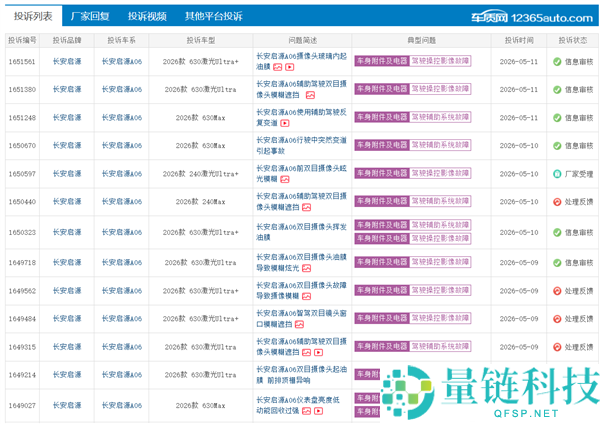Open complaint 长安启源A06行驶中突然变道引起事故

tap(301, 145)
